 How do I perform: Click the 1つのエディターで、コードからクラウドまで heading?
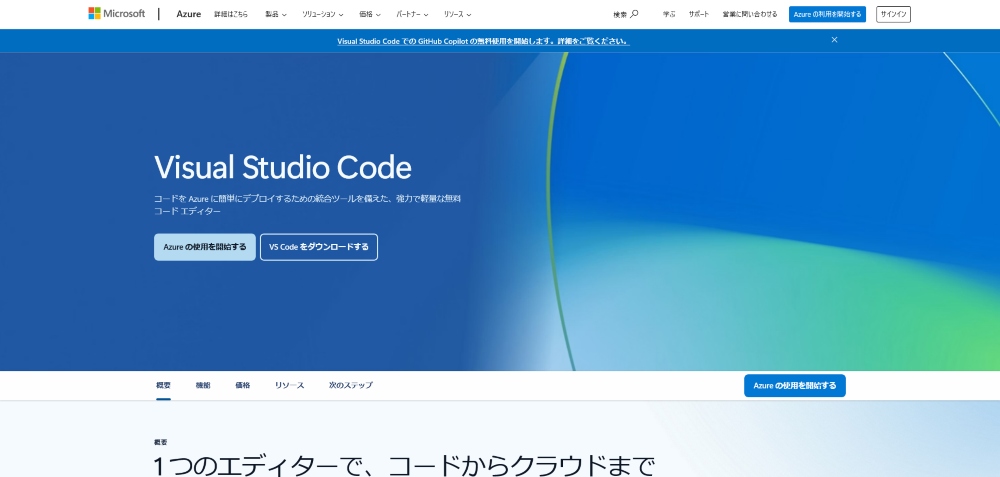coord(404,466)
